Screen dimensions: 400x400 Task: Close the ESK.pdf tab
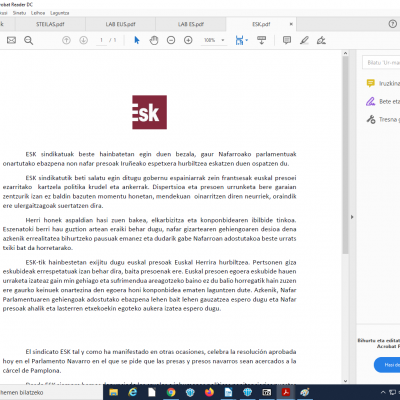291,24
